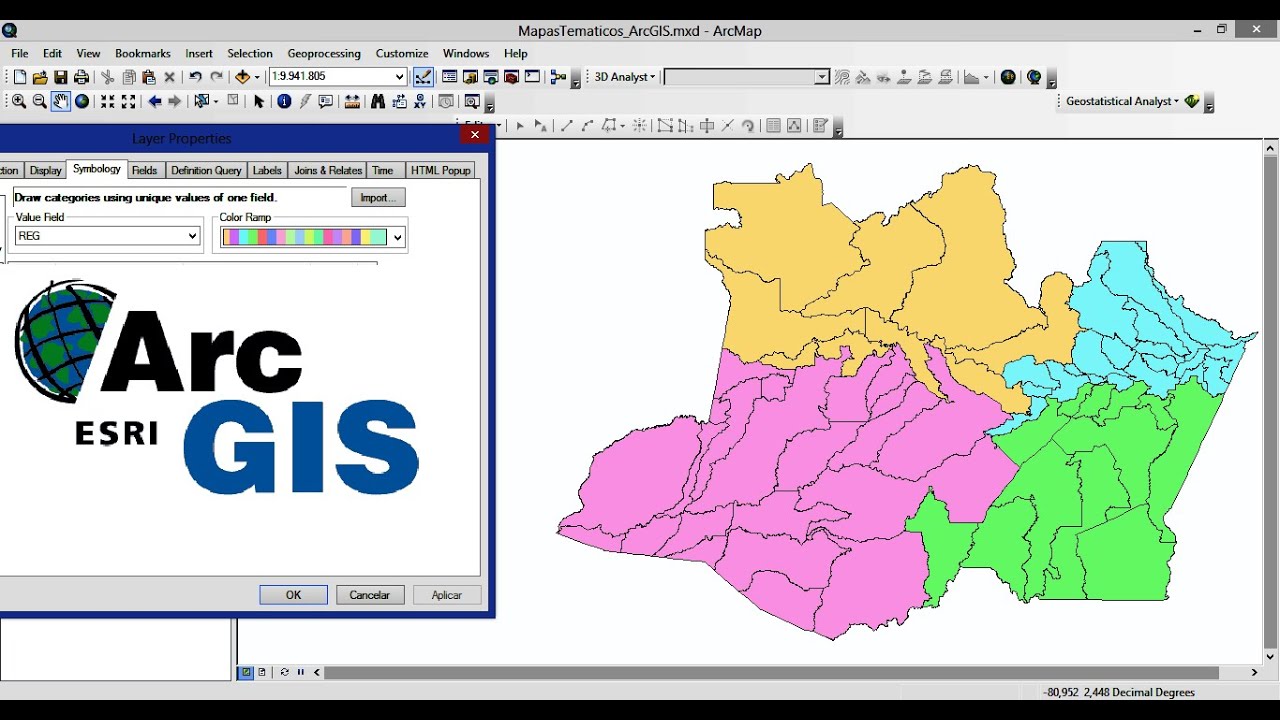1280x720 pixels.
Task: Switch to Data View at the map bottom
Action: point(247,673)
